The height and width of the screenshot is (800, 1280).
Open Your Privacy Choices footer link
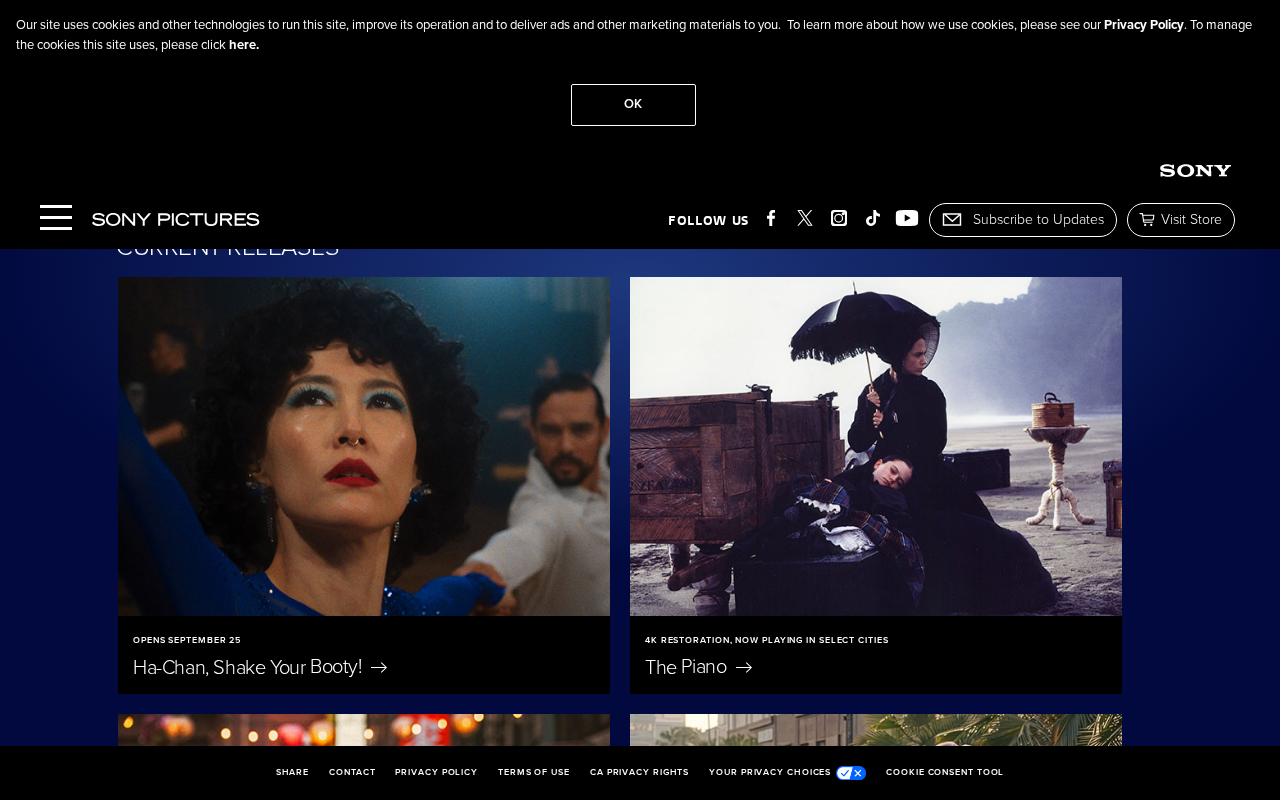tap(770, 772)
